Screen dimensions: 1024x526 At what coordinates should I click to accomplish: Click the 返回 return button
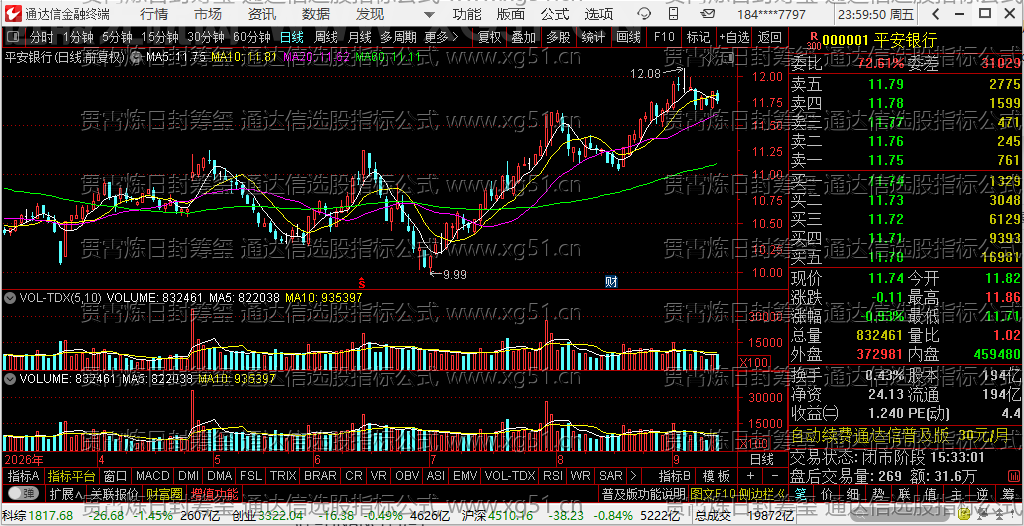click(769, 37)
